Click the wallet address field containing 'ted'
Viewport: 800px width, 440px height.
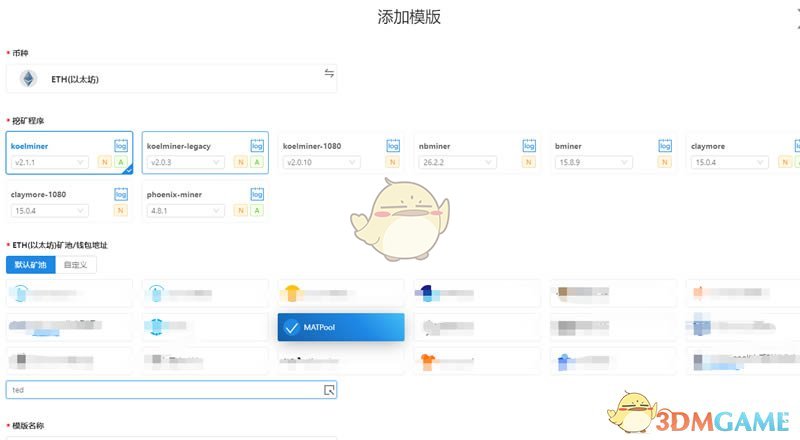(x=160, y=390)
